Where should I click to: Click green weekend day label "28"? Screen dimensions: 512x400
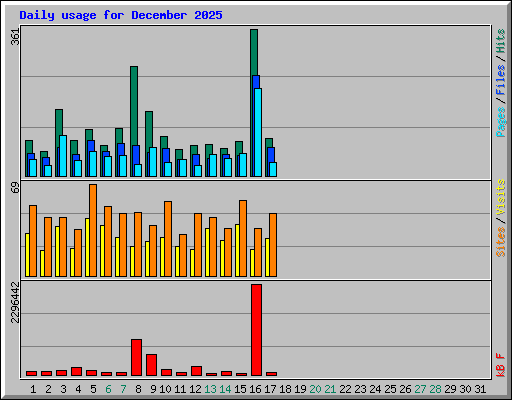pos(435,389)
